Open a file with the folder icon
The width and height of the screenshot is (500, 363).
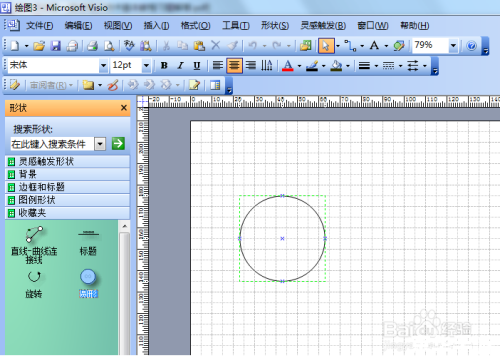point(39,46)
